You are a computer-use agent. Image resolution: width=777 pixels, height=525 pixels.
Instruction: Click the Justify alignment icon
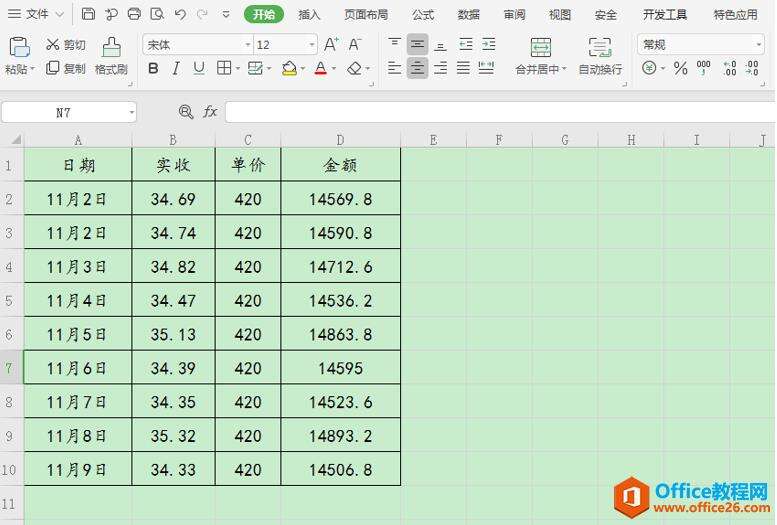pyautogui.click(x=463, y=68)
